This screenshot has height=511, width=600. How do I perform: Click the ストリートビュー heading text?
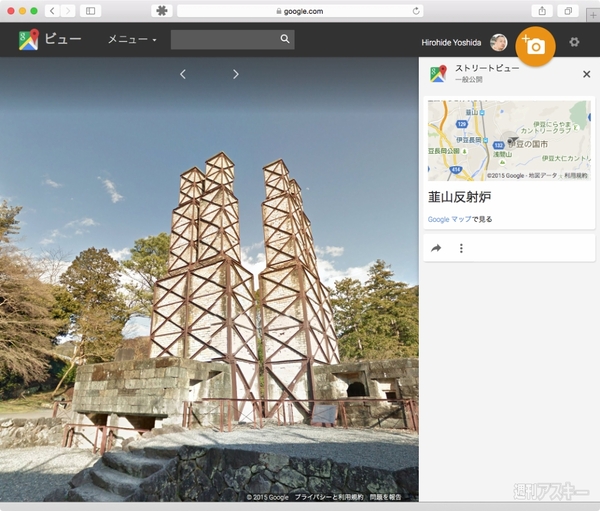point(487,69)
